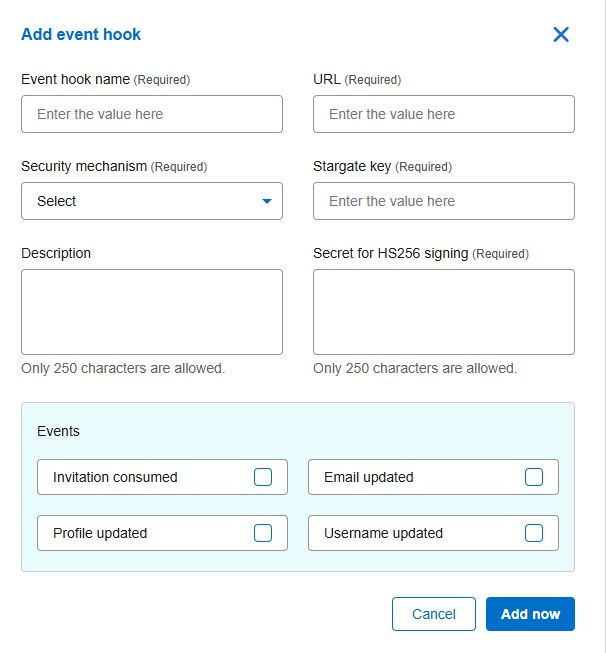
Task: Click inside the Description text area
Action: tap(152, 312)
